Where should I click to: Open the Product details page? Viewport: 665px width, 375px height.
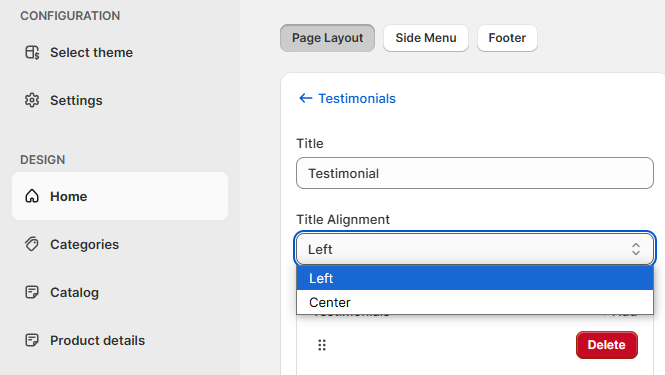tap(120, 340)
